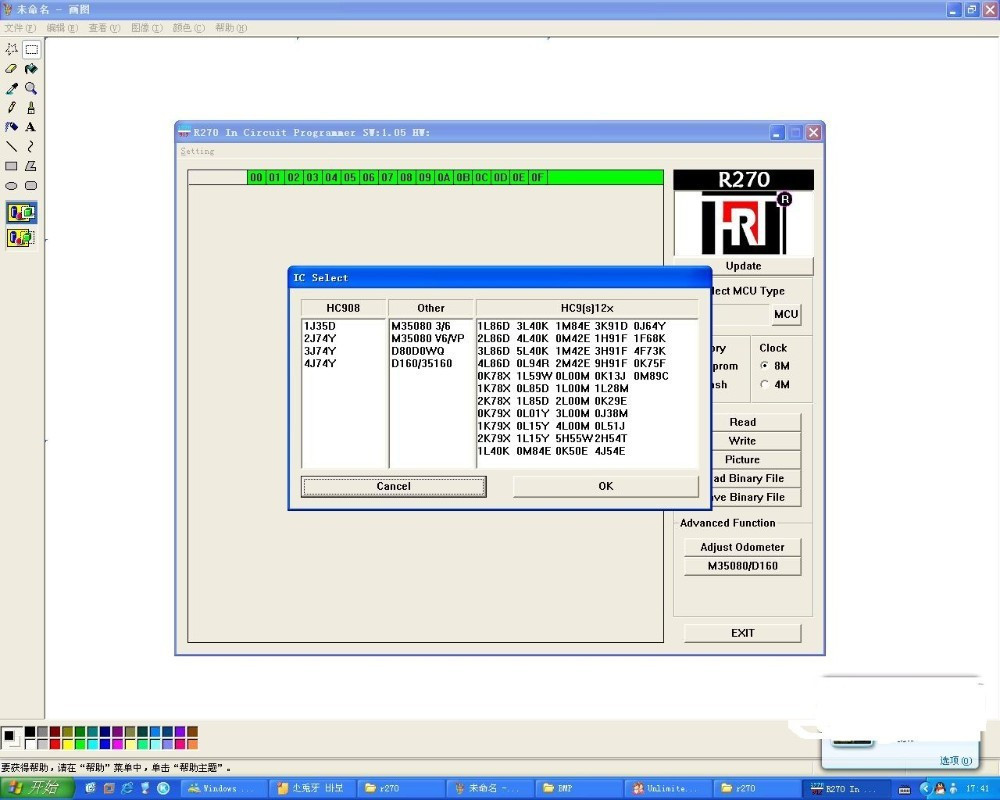This screenshot has width=1000, height=800.
Task: Select D160/35160 in the Other list
Action: point(422,363)
